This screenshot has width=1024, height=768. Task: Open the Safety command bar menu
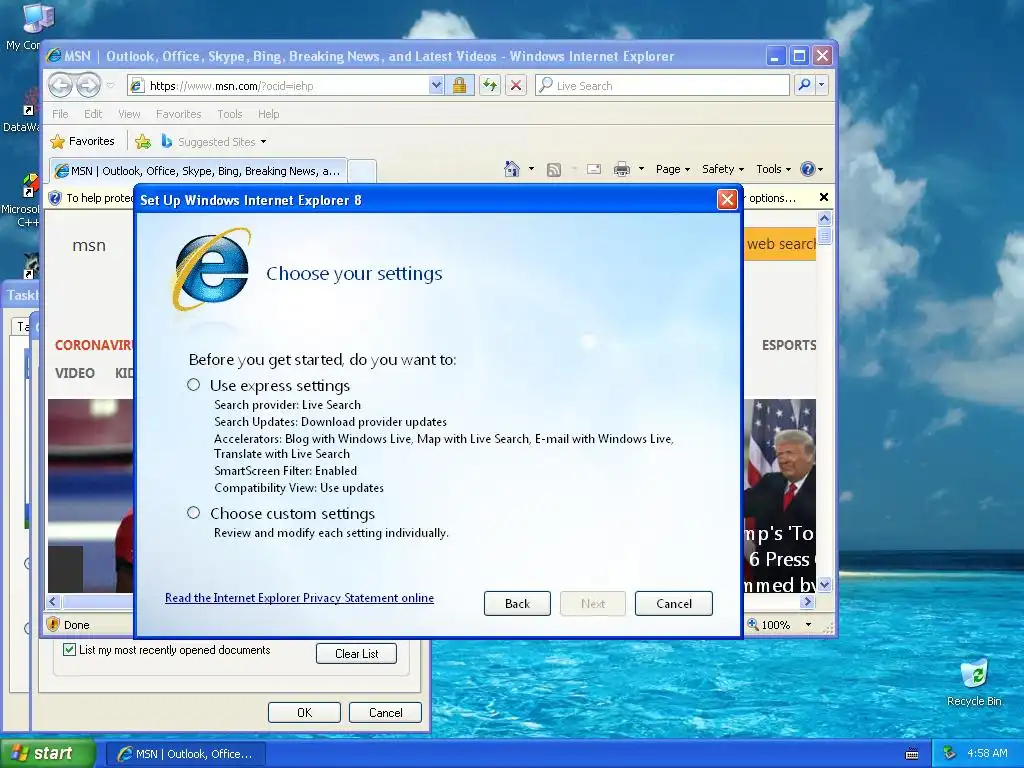723,169
